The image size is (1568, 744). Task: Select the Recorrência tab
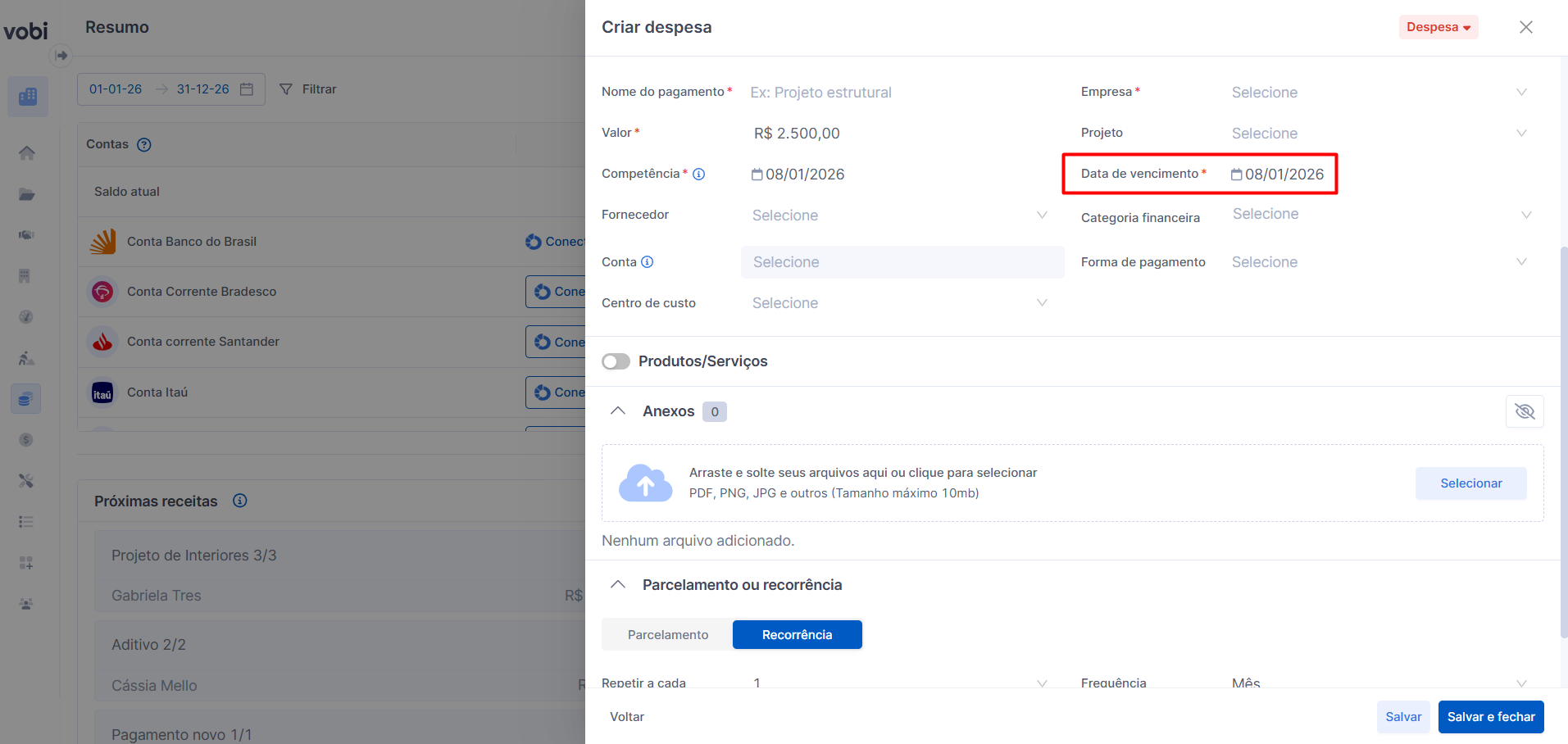798,635
